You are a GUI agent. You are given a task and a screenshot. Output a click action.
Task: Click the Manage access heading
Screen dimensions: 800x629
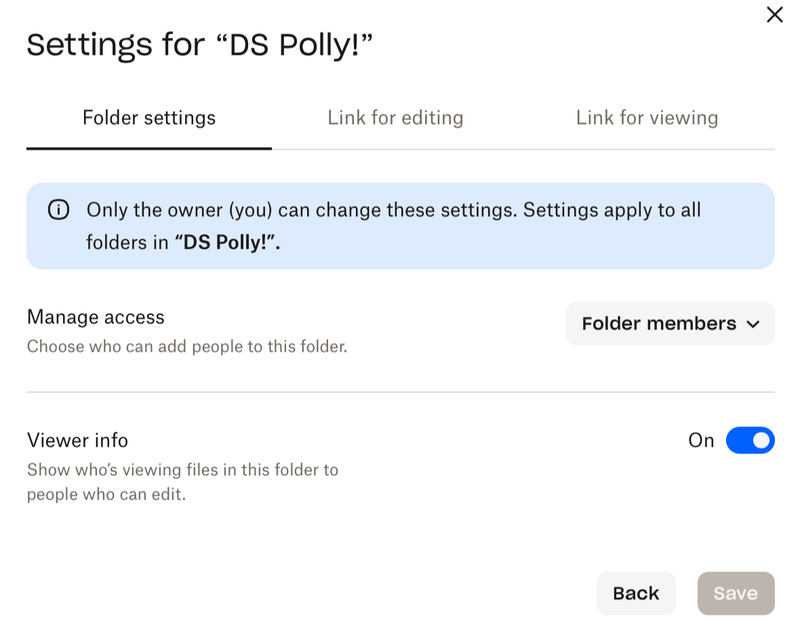pos(96,317)
